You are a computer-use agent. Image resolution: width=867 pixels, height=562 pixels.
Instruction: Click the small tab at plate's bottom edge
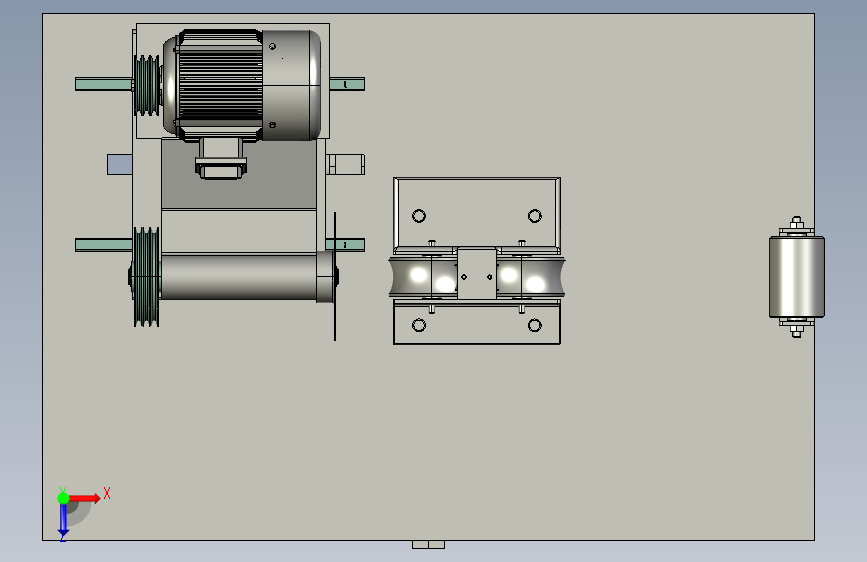429,545
